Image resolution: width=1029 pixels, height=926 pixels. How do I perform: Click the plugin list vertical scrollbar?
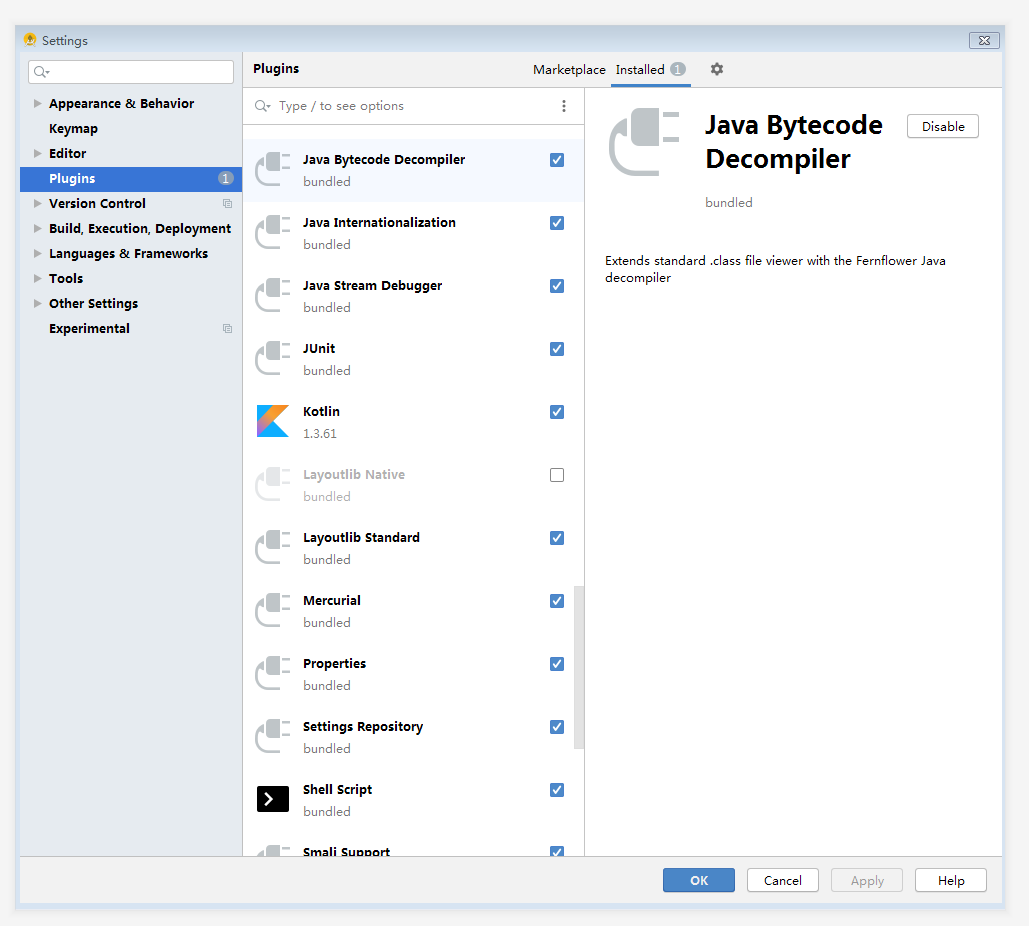[578, 667]
